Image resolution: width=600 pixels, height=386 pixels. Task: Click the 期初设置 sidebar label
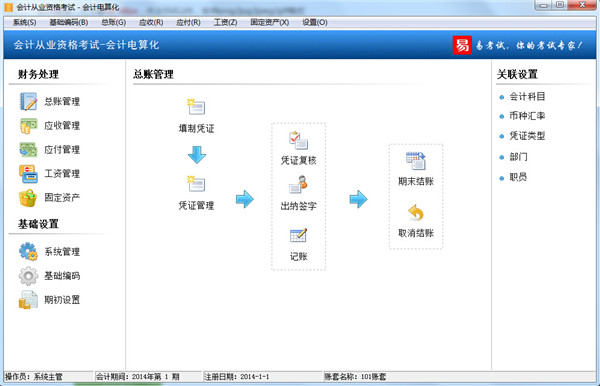coord(62,300)
